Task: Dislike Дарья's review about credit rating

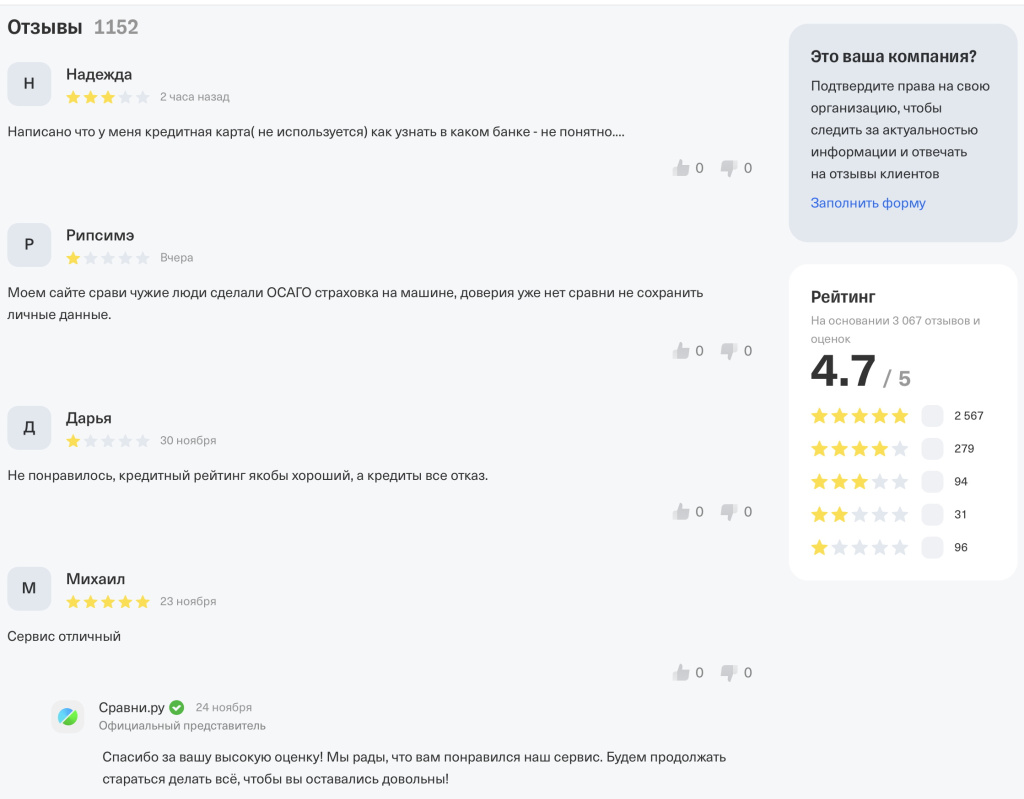Action: pos(729,512)
